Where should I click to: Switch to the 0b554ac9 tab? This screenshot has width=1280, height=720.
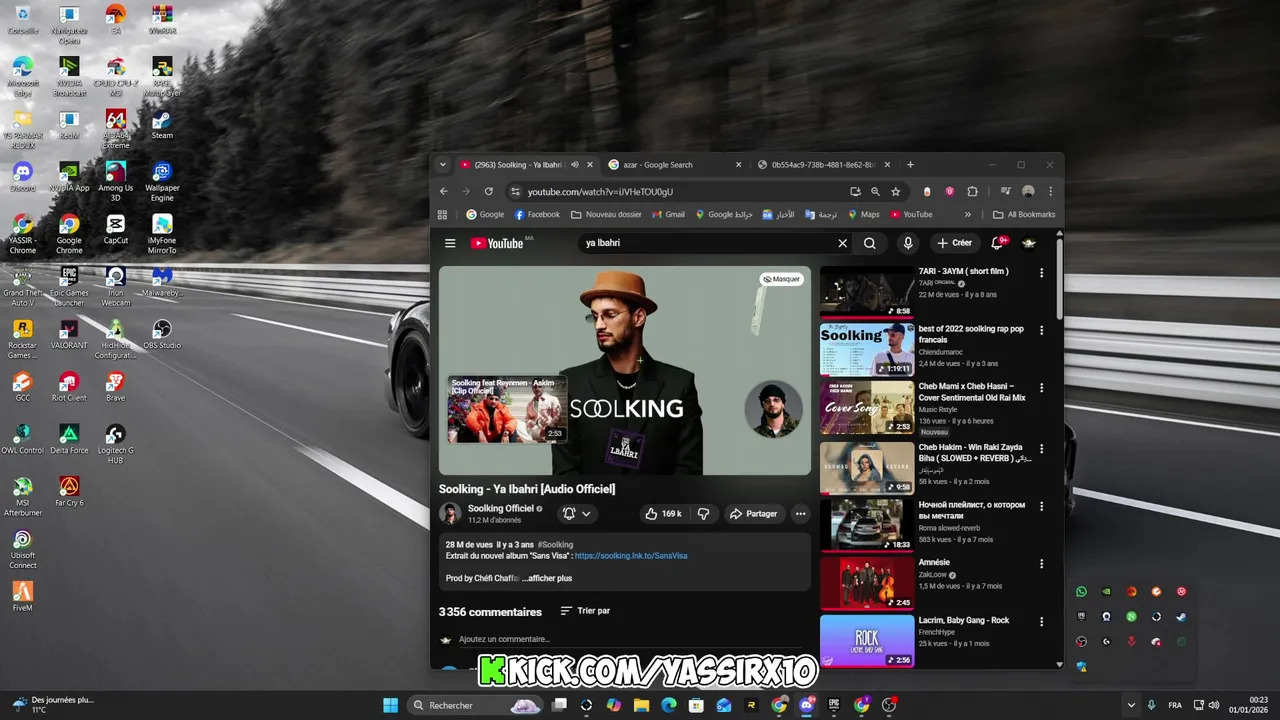(x=825, y=165)
